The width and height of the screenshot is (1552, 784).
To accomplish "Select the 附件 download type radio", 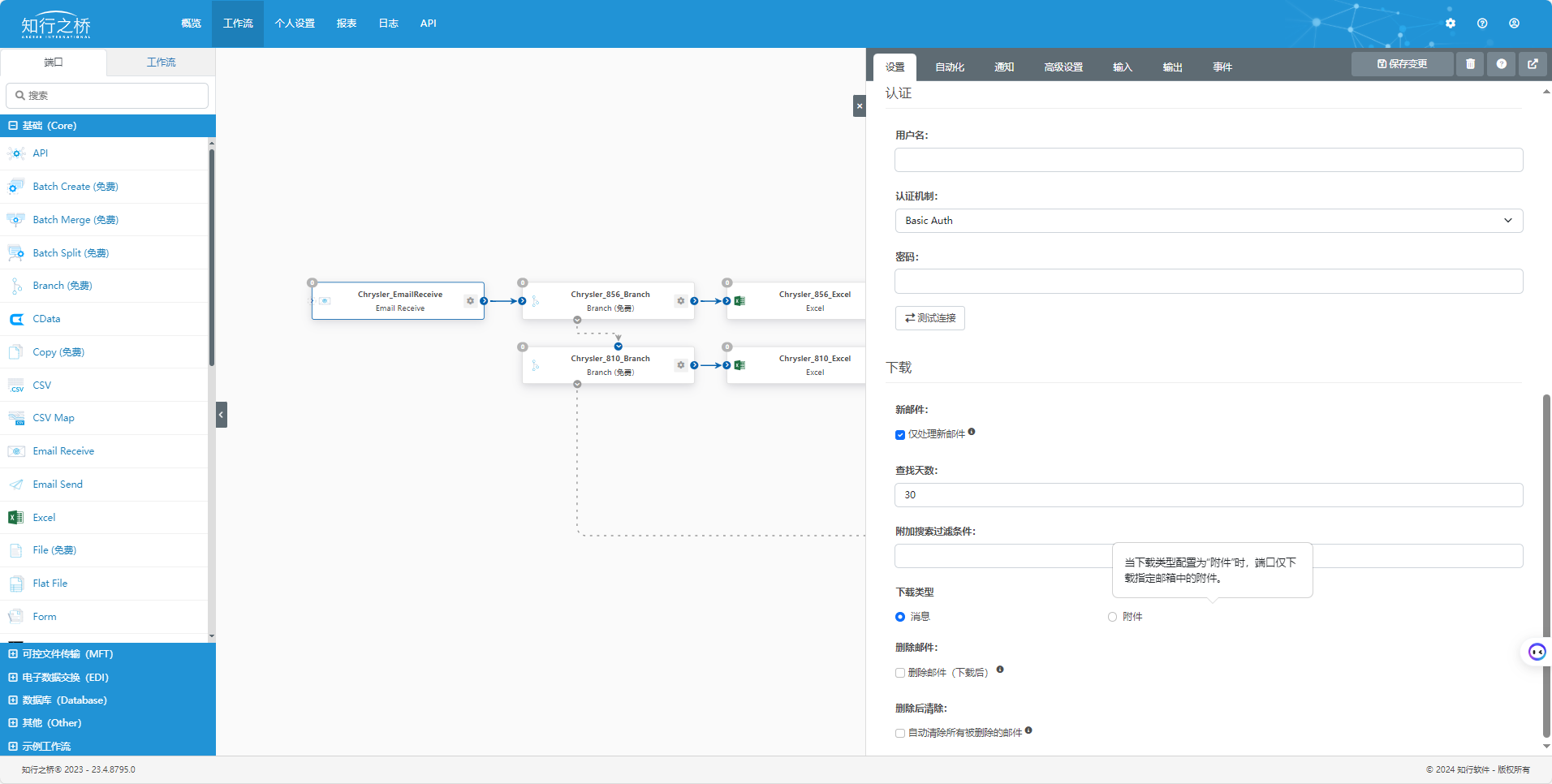I will tap(1112, 617).
